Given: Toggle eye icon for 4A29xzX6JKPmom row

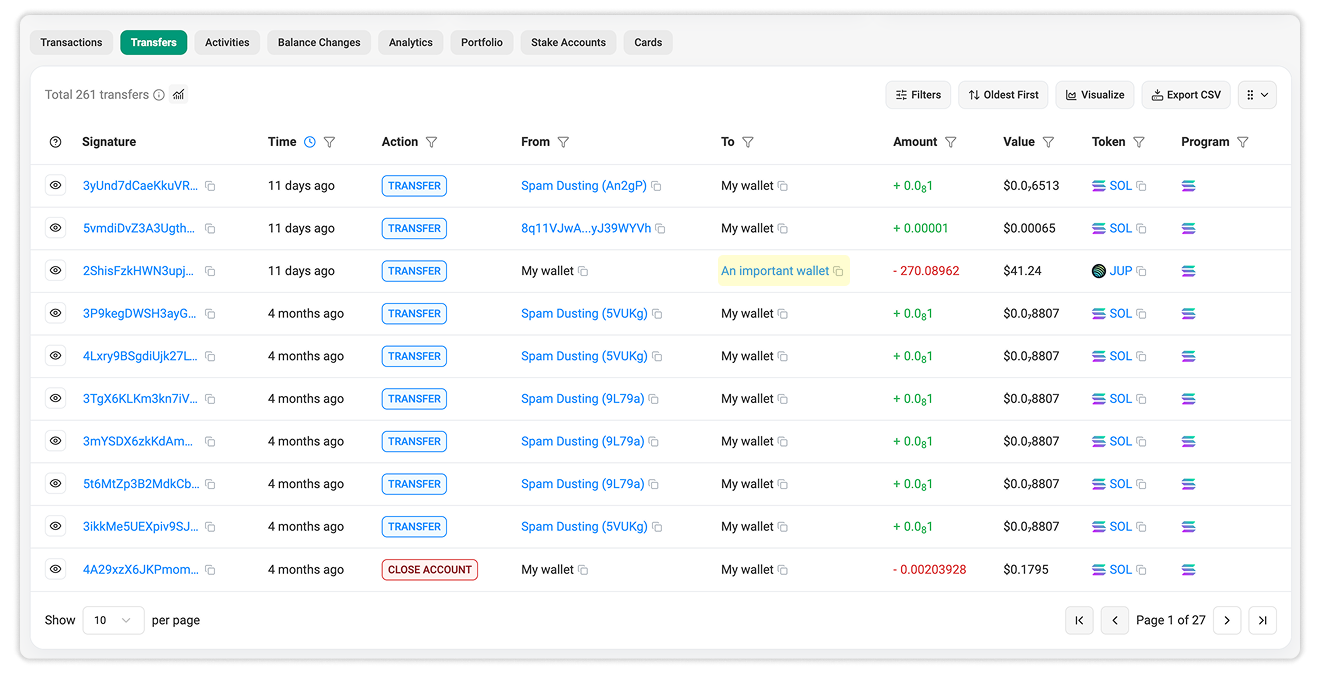Looking at the screenshot, I should (x=56, y=569).
